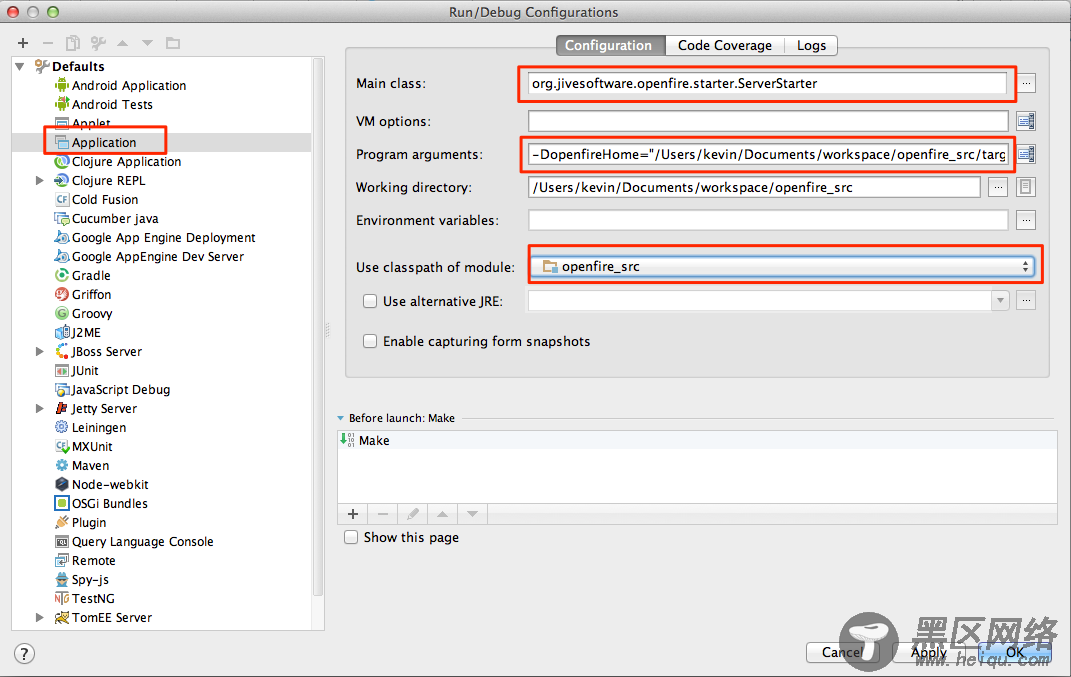Expand Clojure REPL tree node

pyautogui.click(x=40, y=180)
